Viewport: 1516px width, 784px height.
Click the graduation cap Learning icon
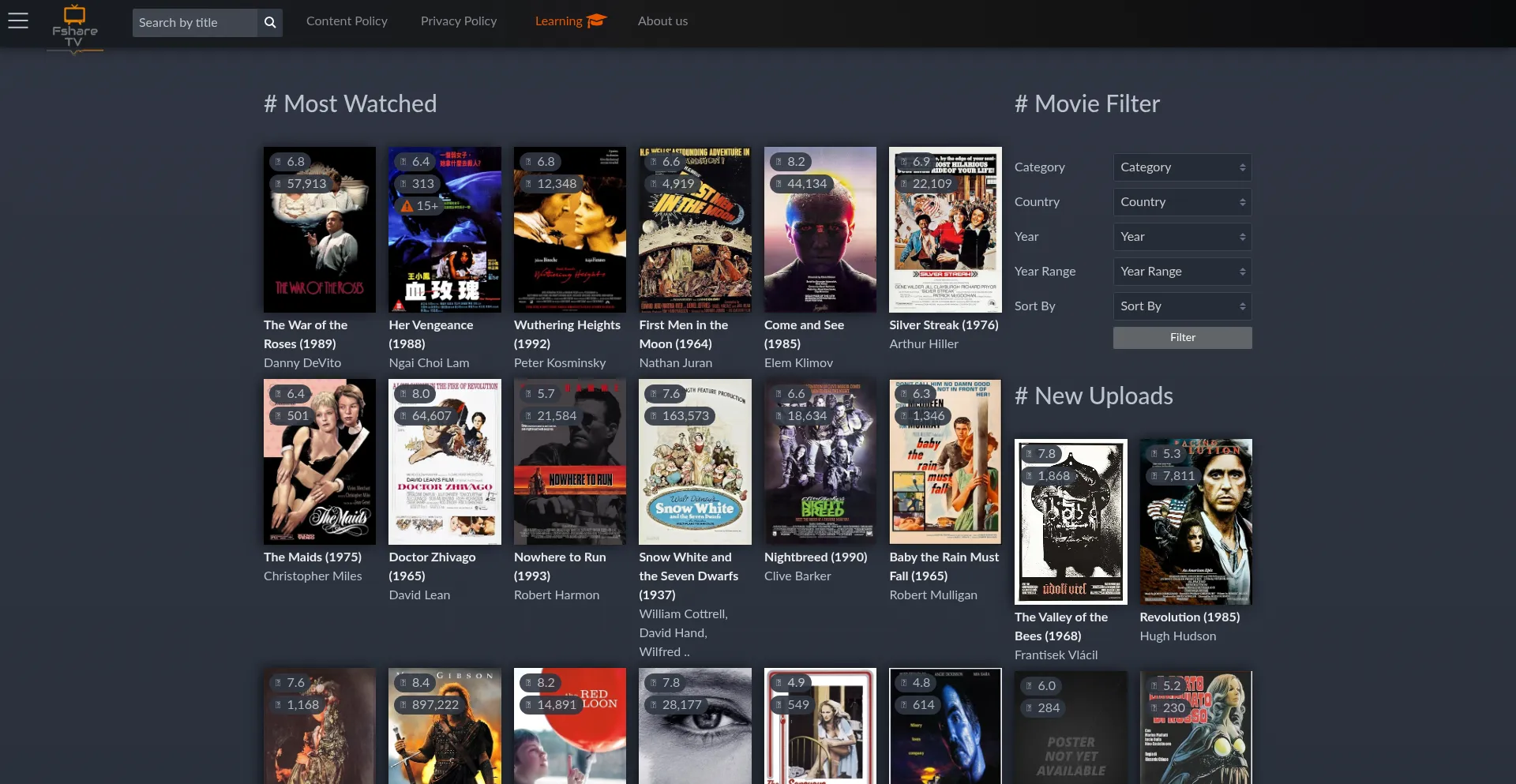(597, 21)
